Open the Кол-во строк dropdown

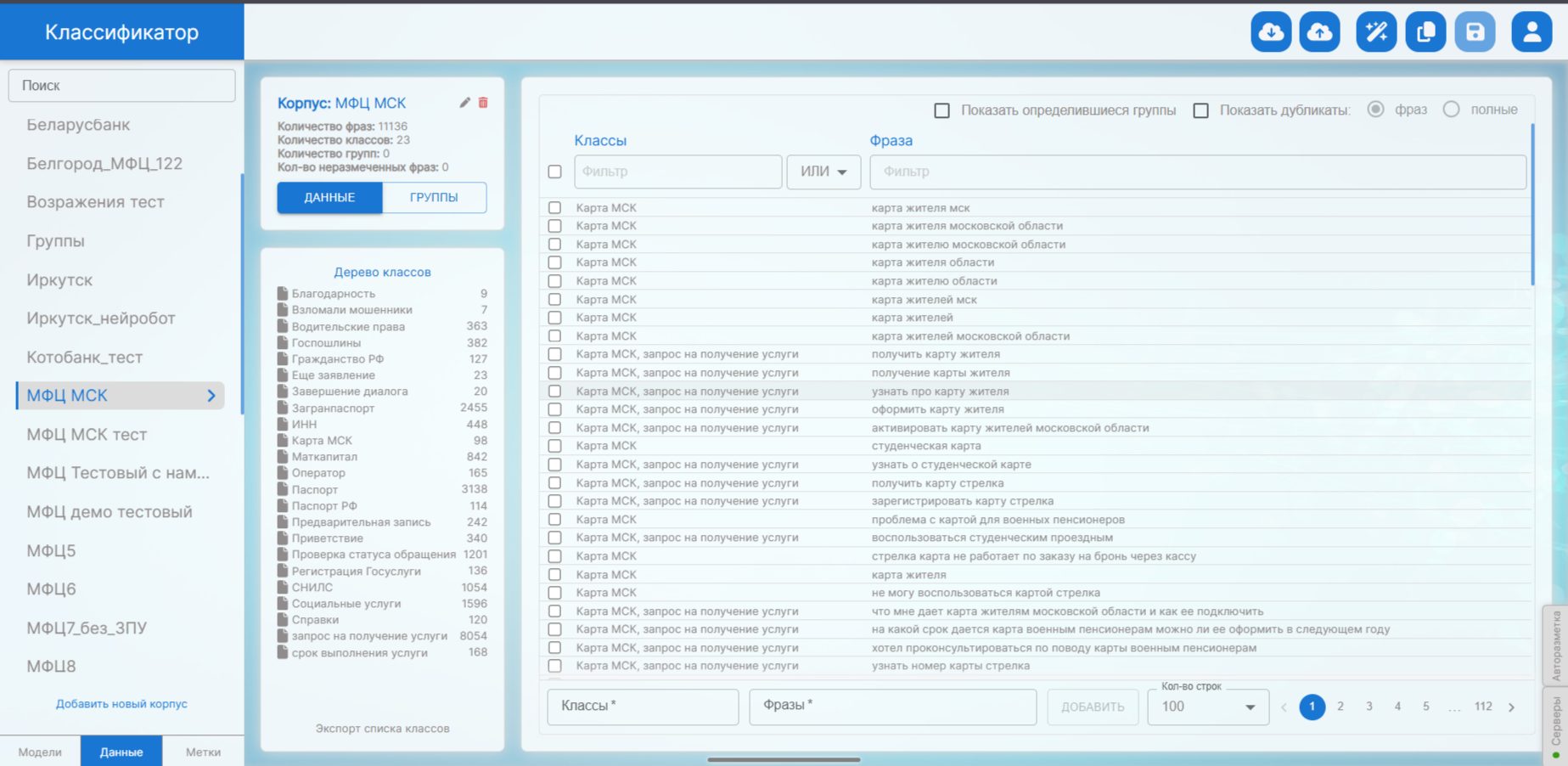pyautogui.click(x=1207, y=707)
